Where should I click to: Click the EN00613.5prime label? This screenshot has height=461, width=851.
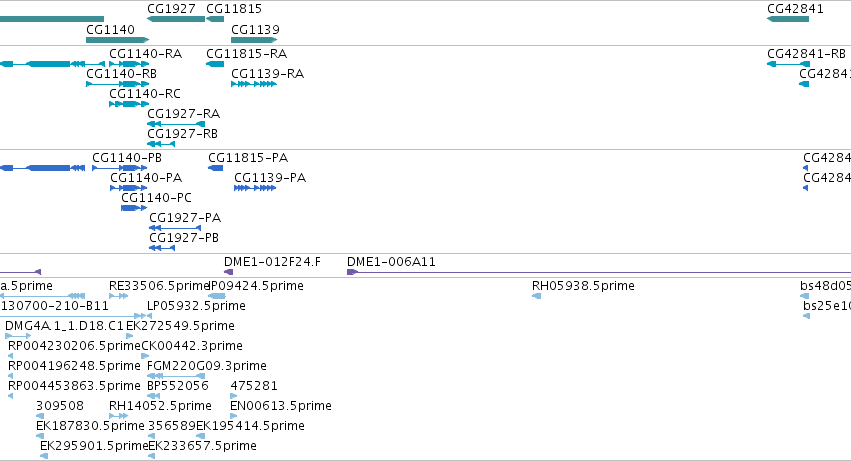tap(281, 406)
